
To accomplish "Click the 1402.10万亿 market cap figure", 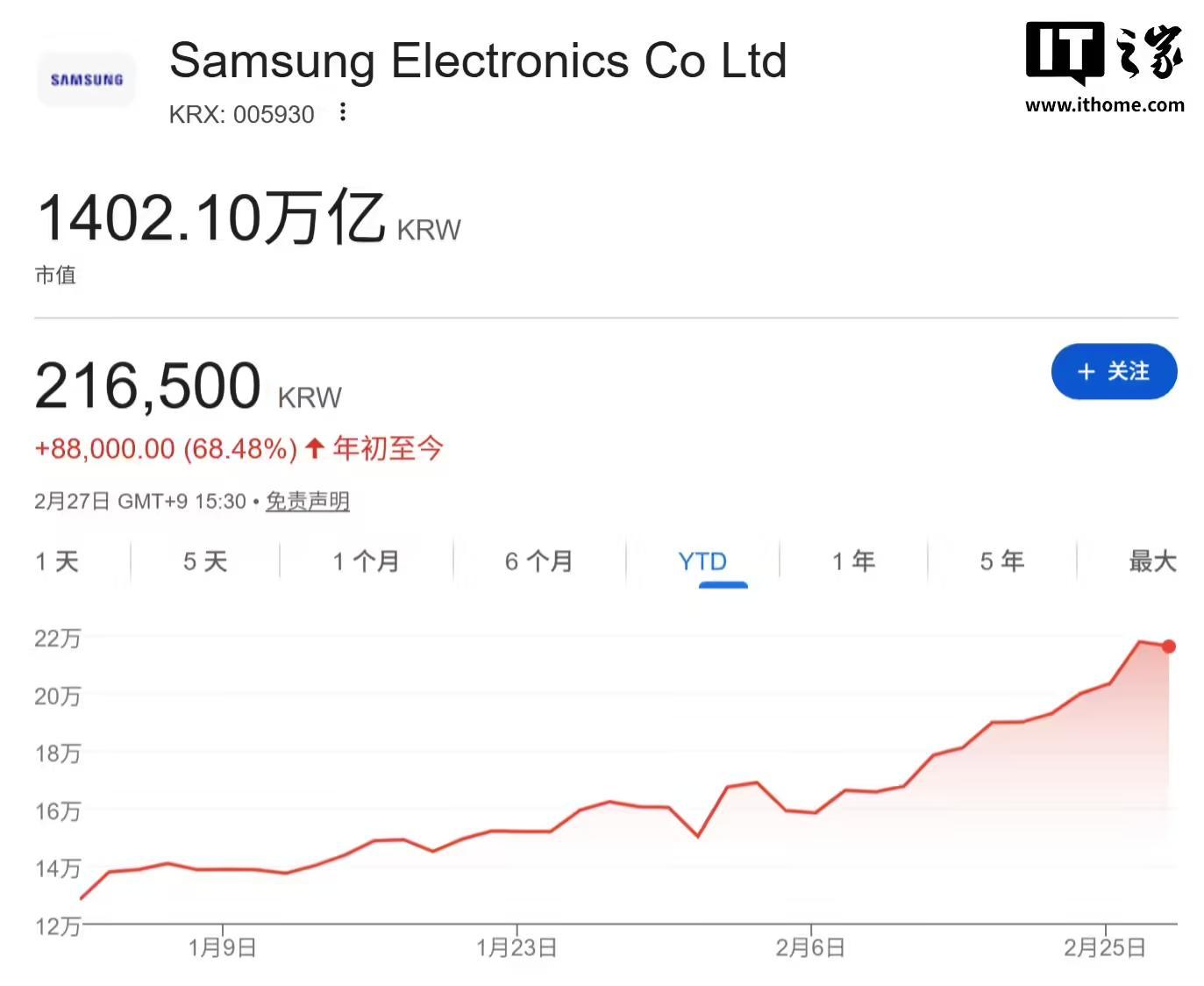I will point(211,218).
